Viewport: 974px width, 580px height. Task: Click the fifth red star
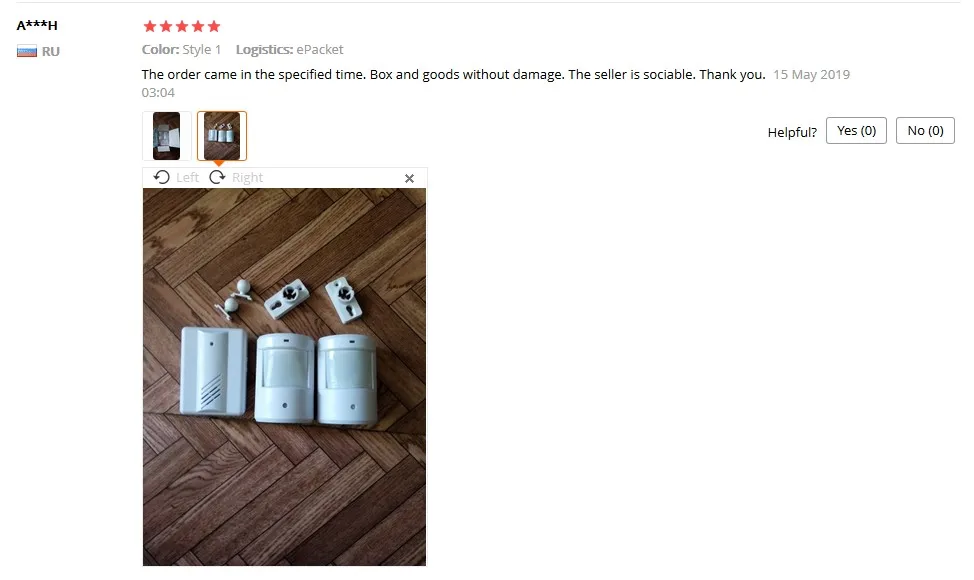click(214, 26)
